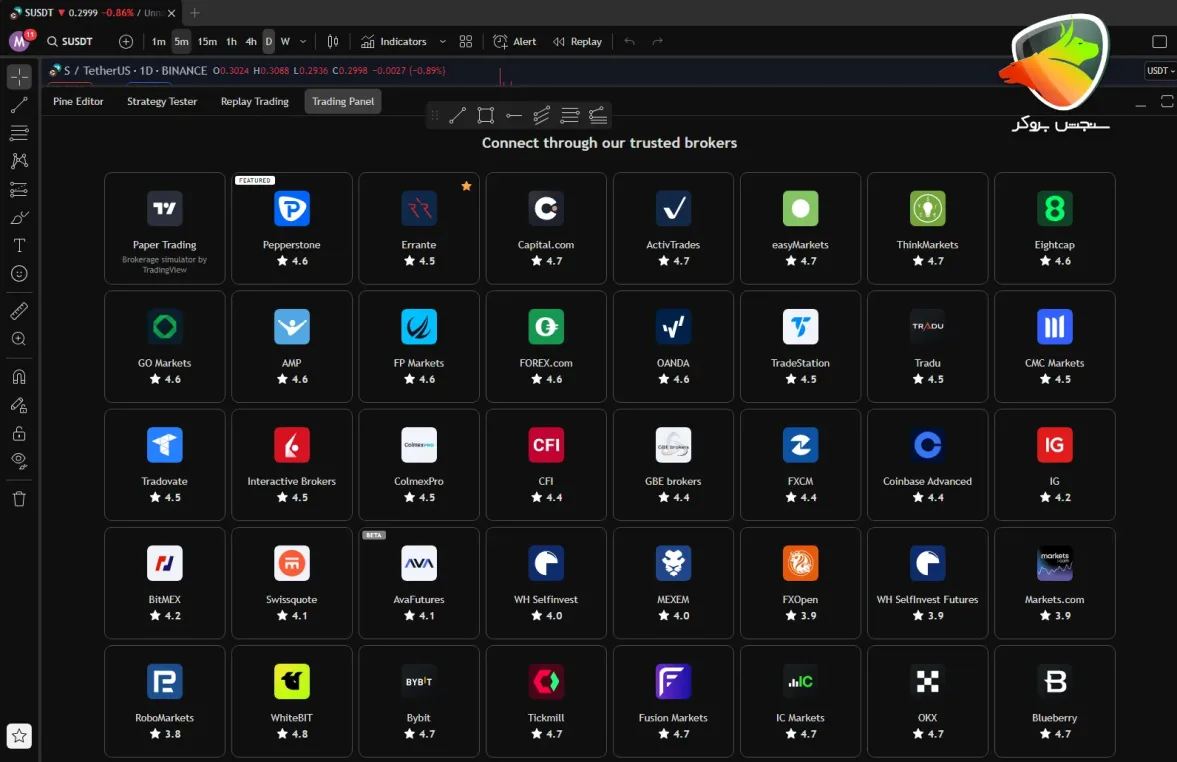This screenshot has width=1177, height=762.
Task: Expand the timeframe interval dropdown arrow
Action: coord(303,41)
